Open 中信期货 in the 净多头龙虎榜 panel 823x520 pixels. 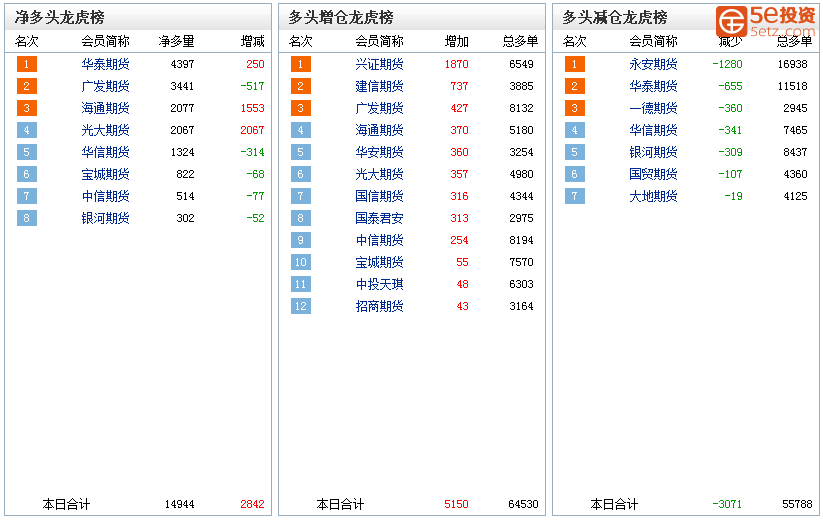coord(105,196)
